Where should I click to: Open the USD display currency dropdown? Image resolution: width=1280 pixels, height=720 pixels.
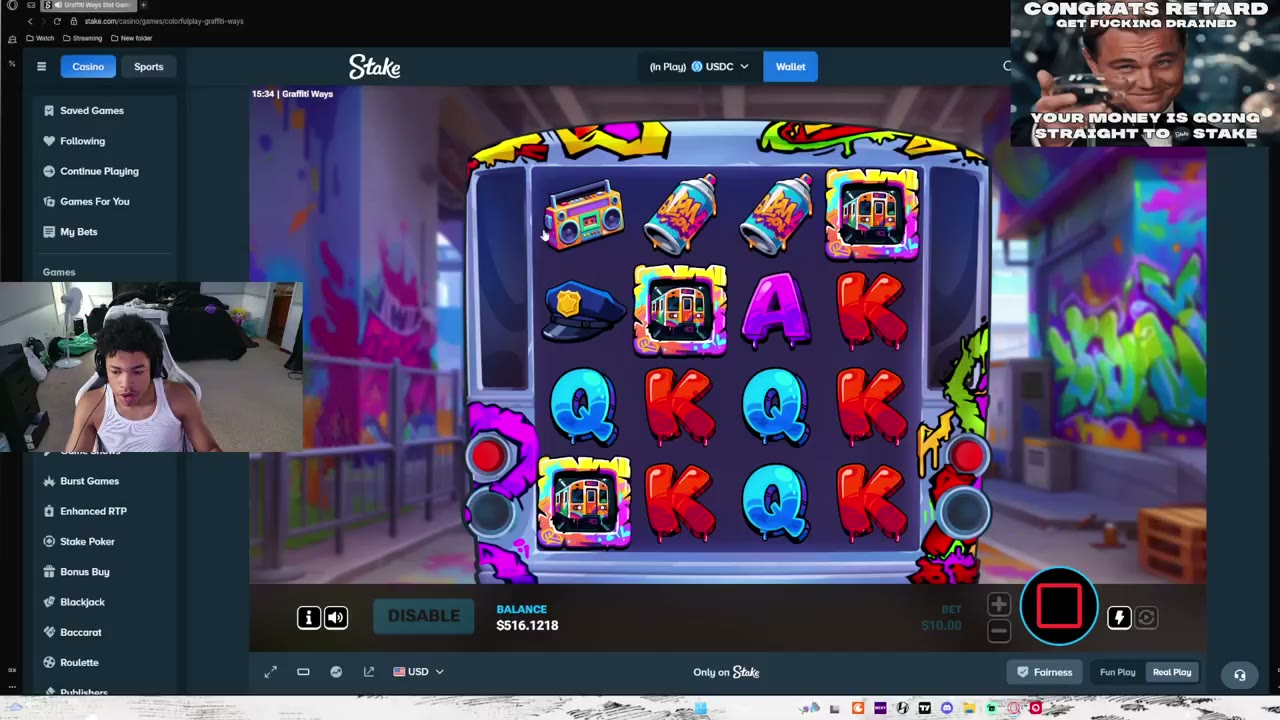pos(418,672)
